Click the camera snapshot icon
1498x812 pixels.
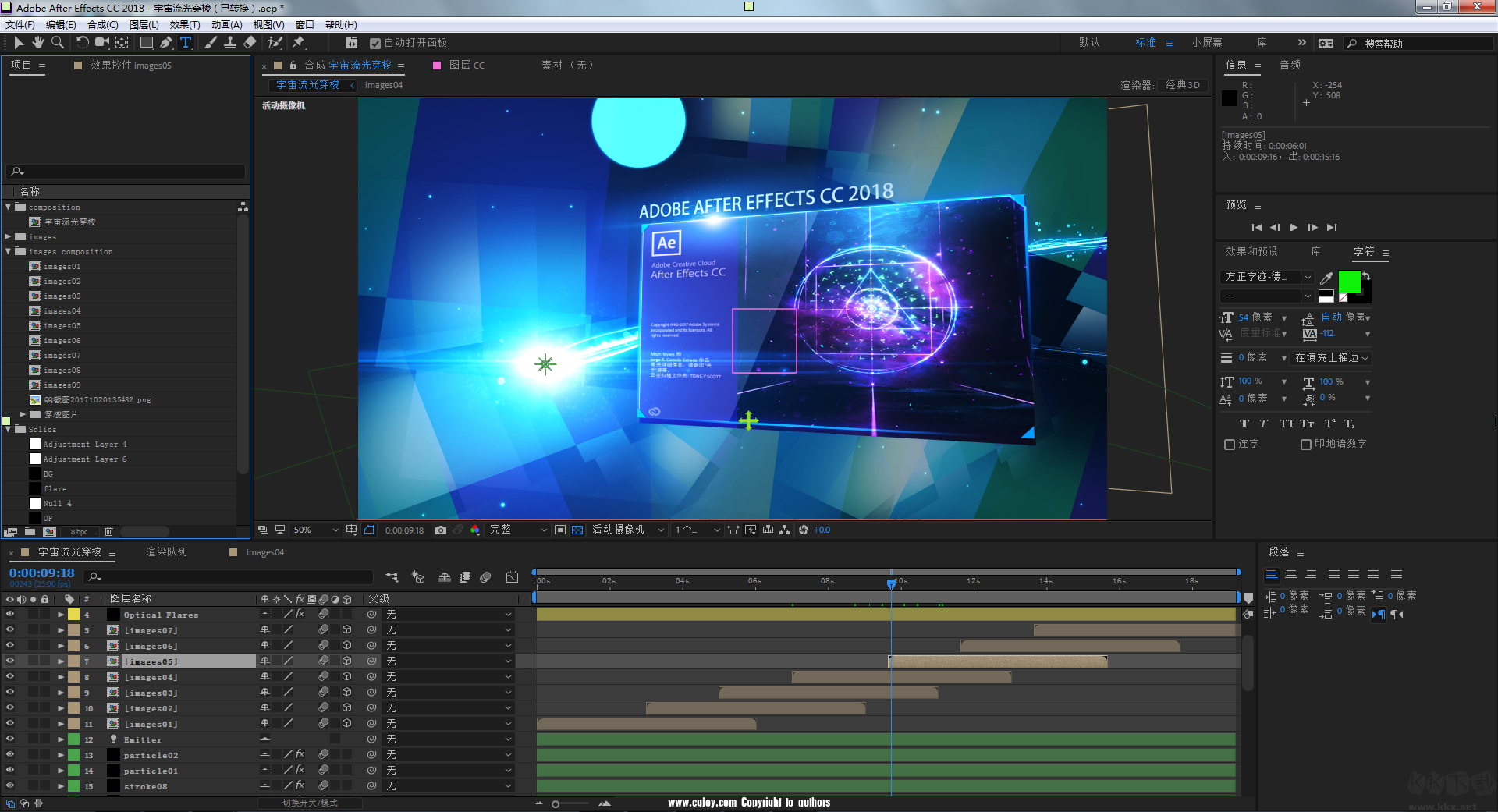click(x=441, y=530)
